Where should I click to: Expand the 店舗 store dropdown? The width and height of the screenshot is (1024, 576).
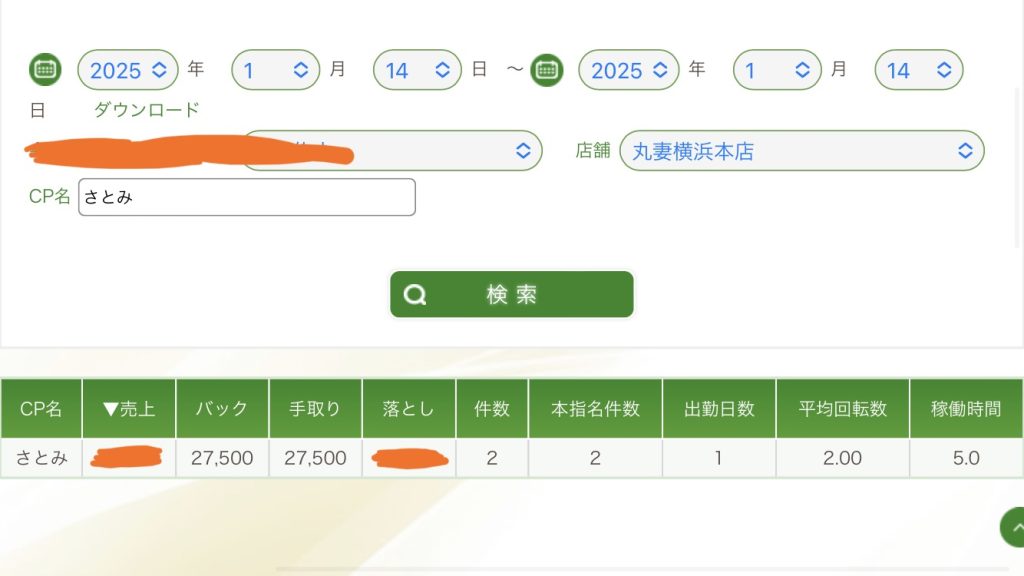[802, 151]
